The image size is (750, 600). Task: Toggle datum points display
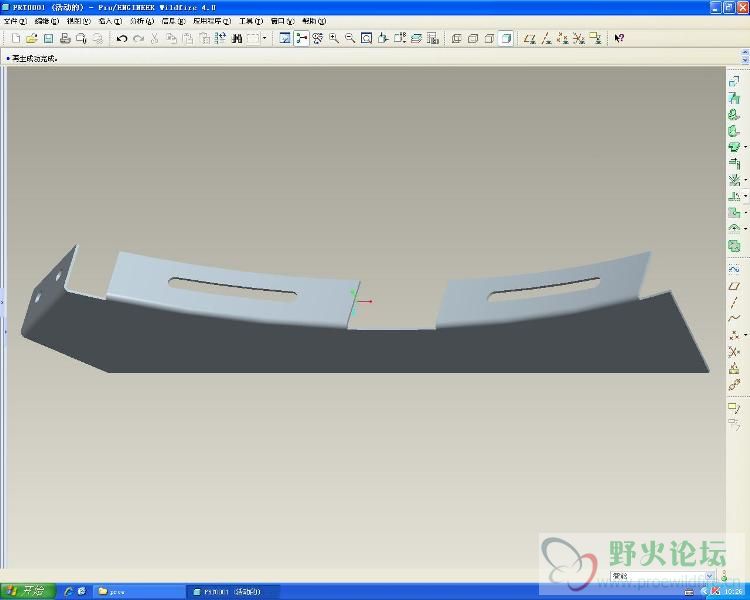(563, 38)
